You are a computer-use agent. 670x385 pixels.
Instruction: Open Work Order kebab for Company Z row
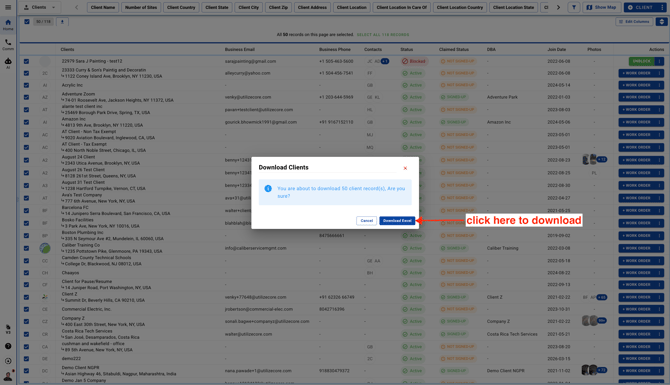tap(660, 321)
